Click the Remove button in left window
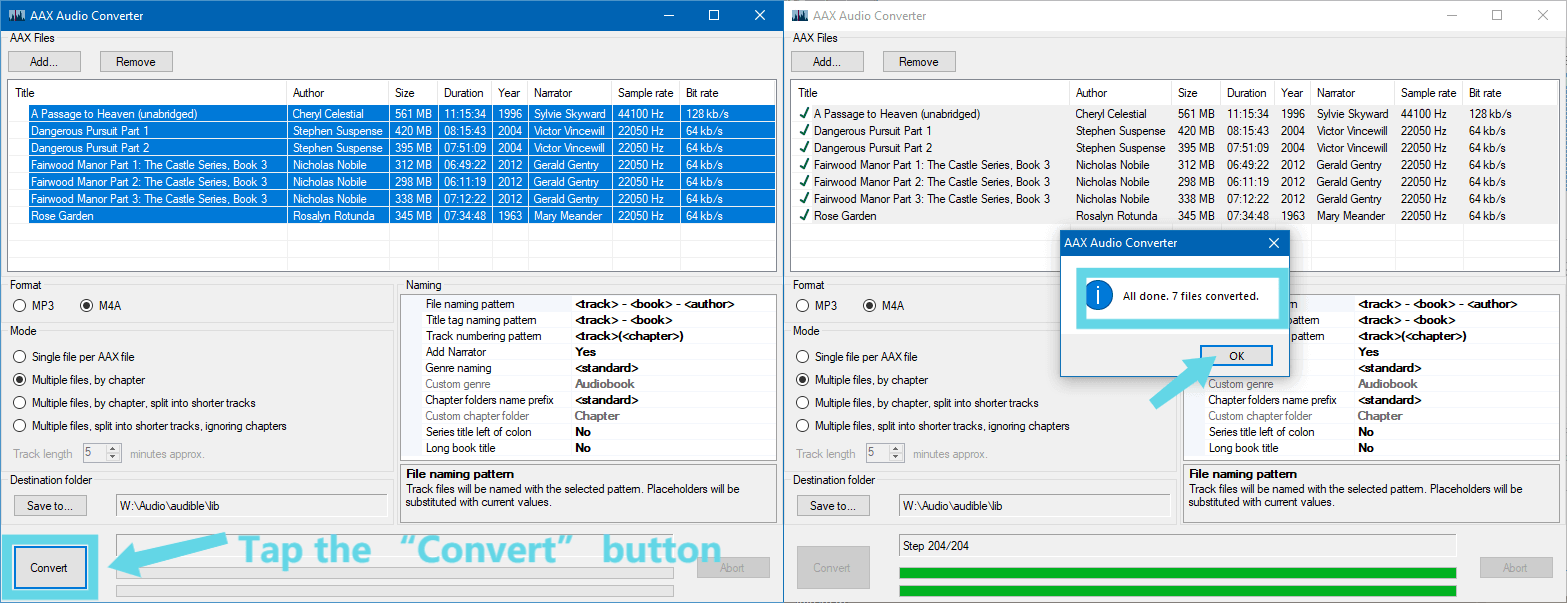The image size is (1567, 603). [136, 62]
